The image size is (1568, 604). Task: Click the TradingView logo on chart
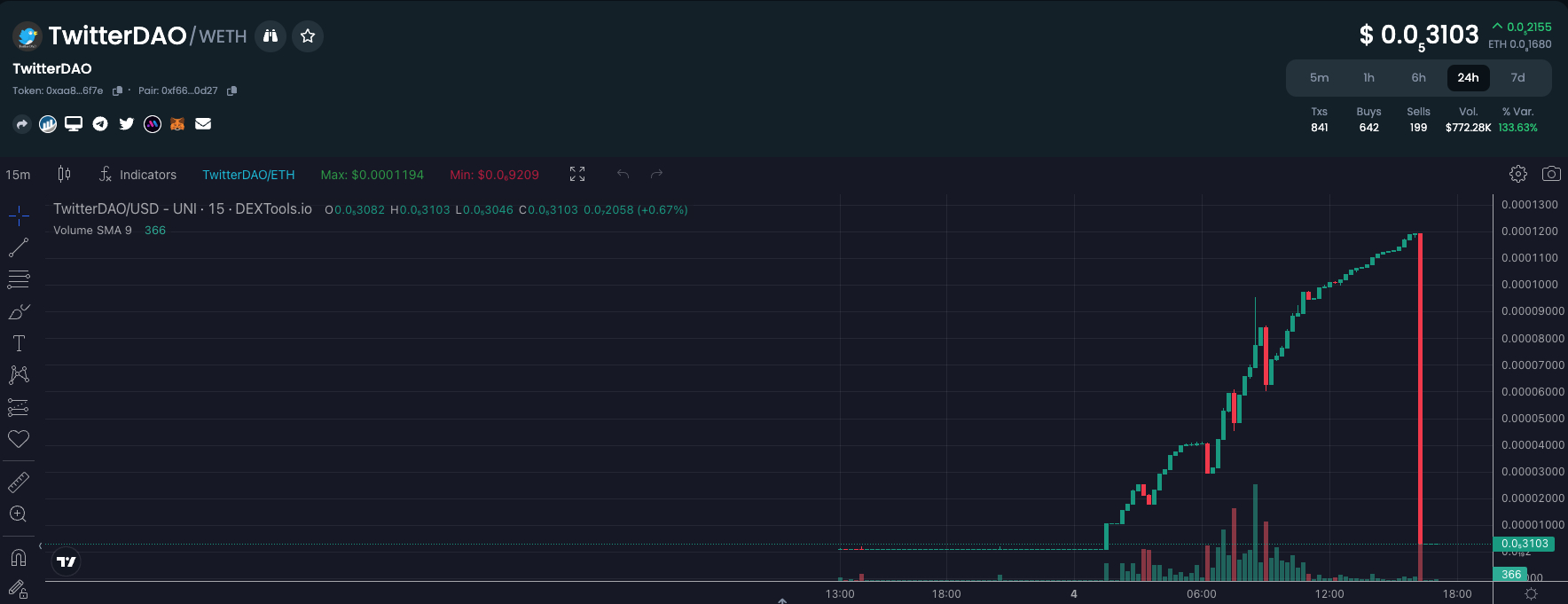(x=67, y=561)
